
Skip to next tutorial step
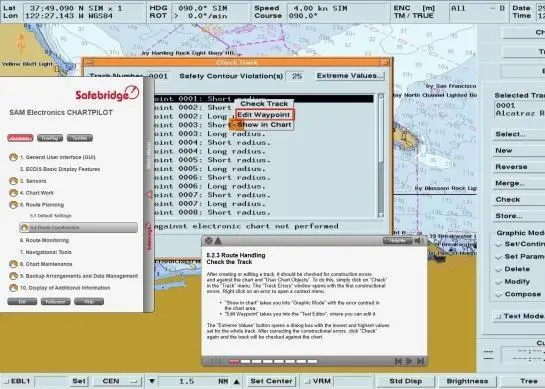pyautogui.click(x=420, y=362)
